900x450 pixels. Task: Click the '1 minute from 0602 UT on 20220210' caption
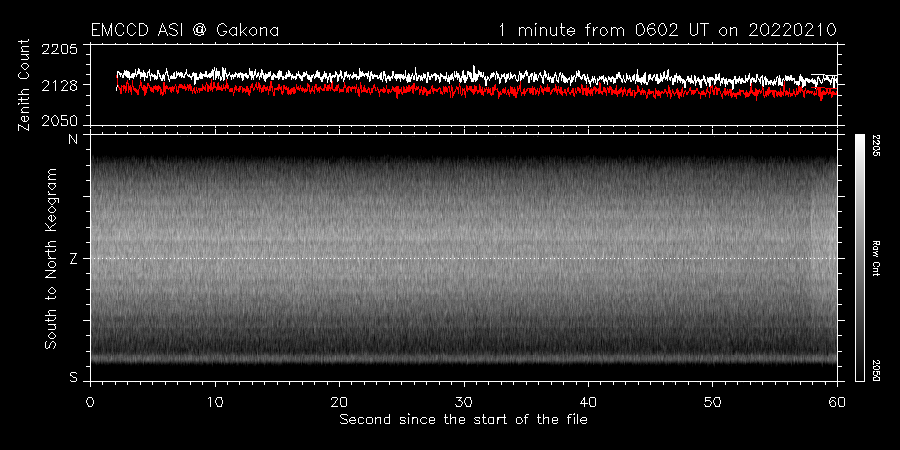click(668, 30)
